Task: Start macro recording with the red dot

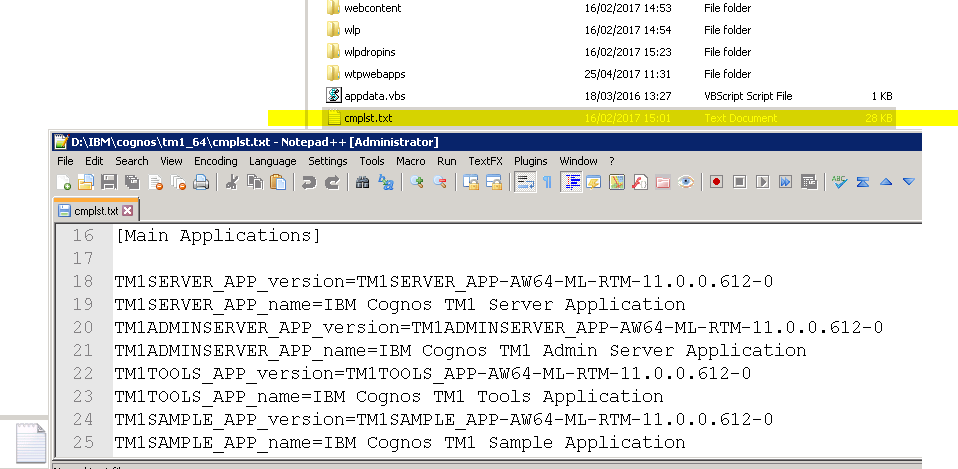Action: pyautogui.click(x=716, y=182)
